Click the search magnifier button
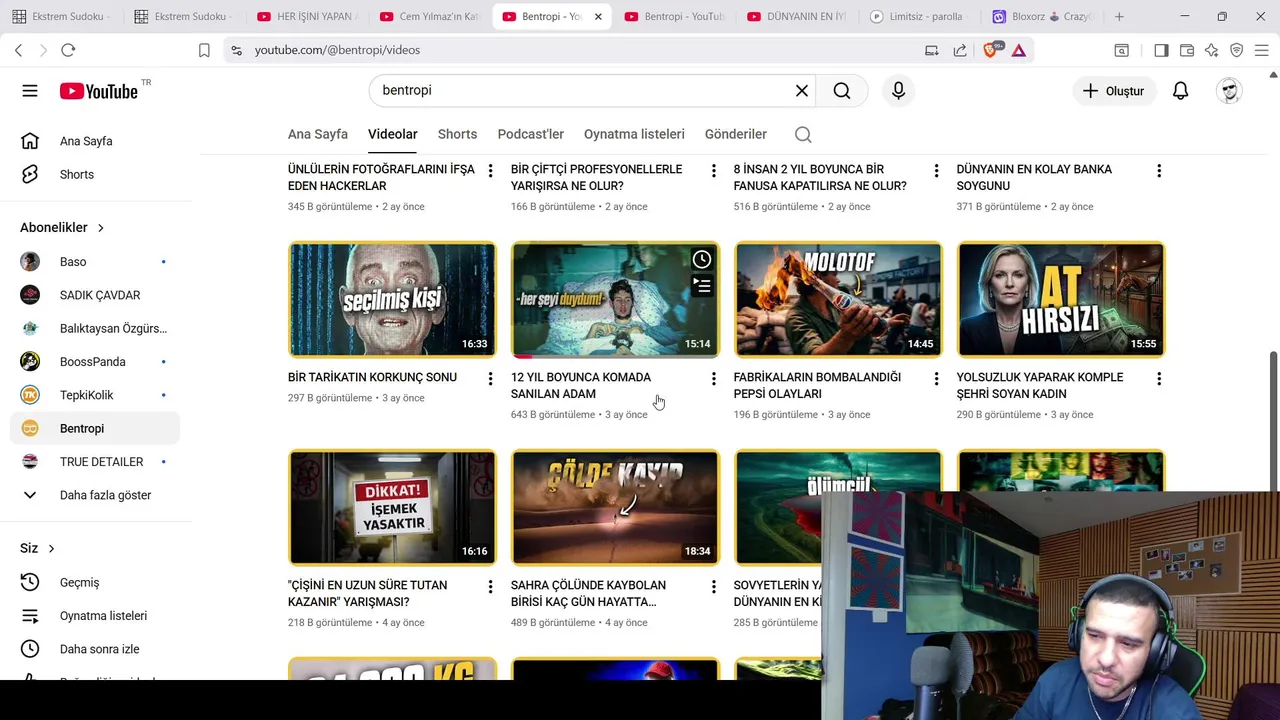 (842, 91)
